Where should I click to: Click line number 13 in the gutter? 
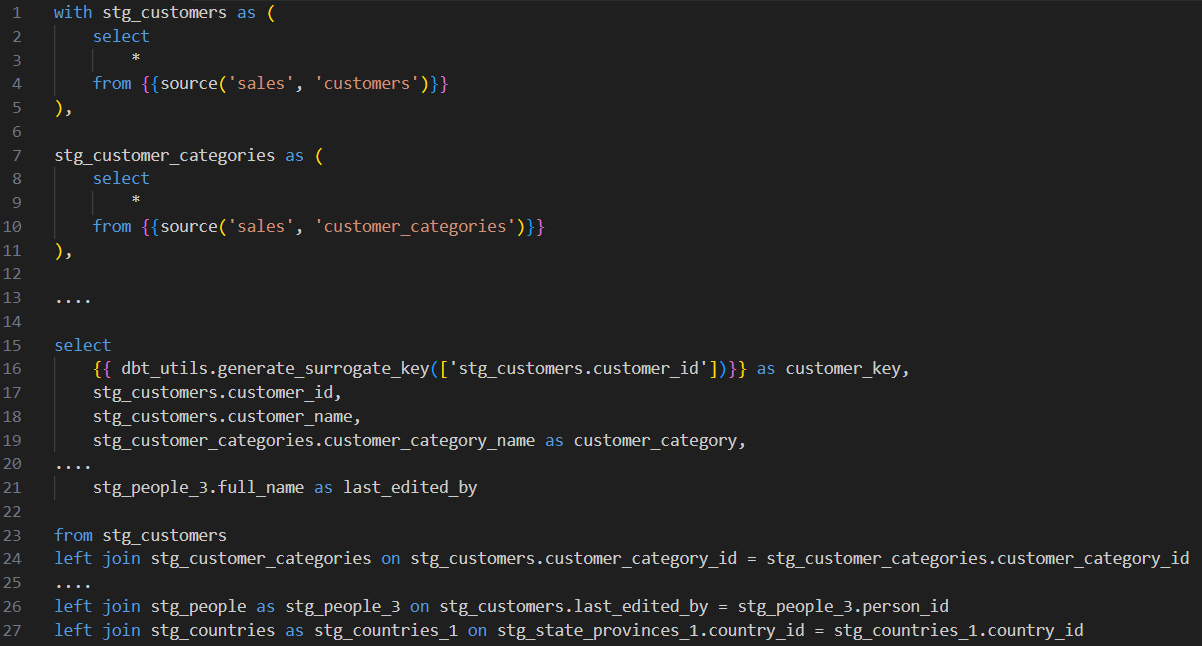(11, 298)
